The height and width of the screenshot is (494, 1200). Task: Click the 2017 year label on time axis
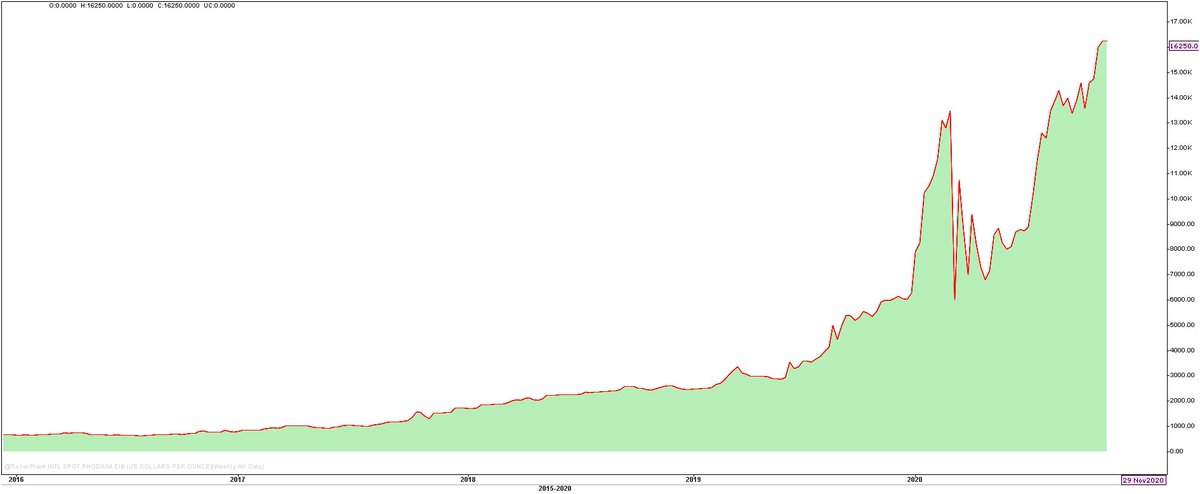click(236, 480)
